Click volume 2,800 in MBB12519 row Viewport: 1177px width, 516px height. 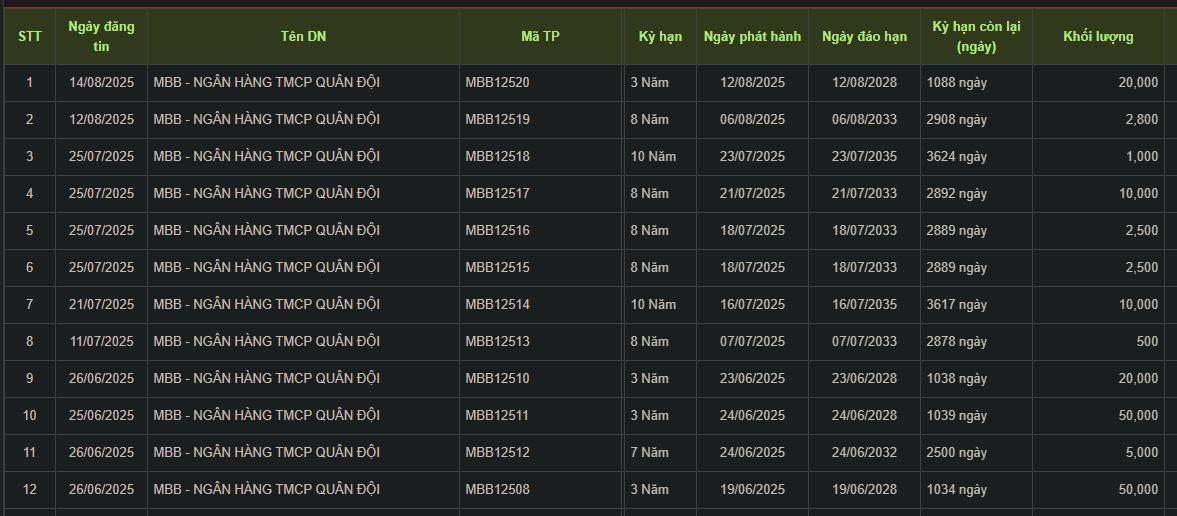1142,119
